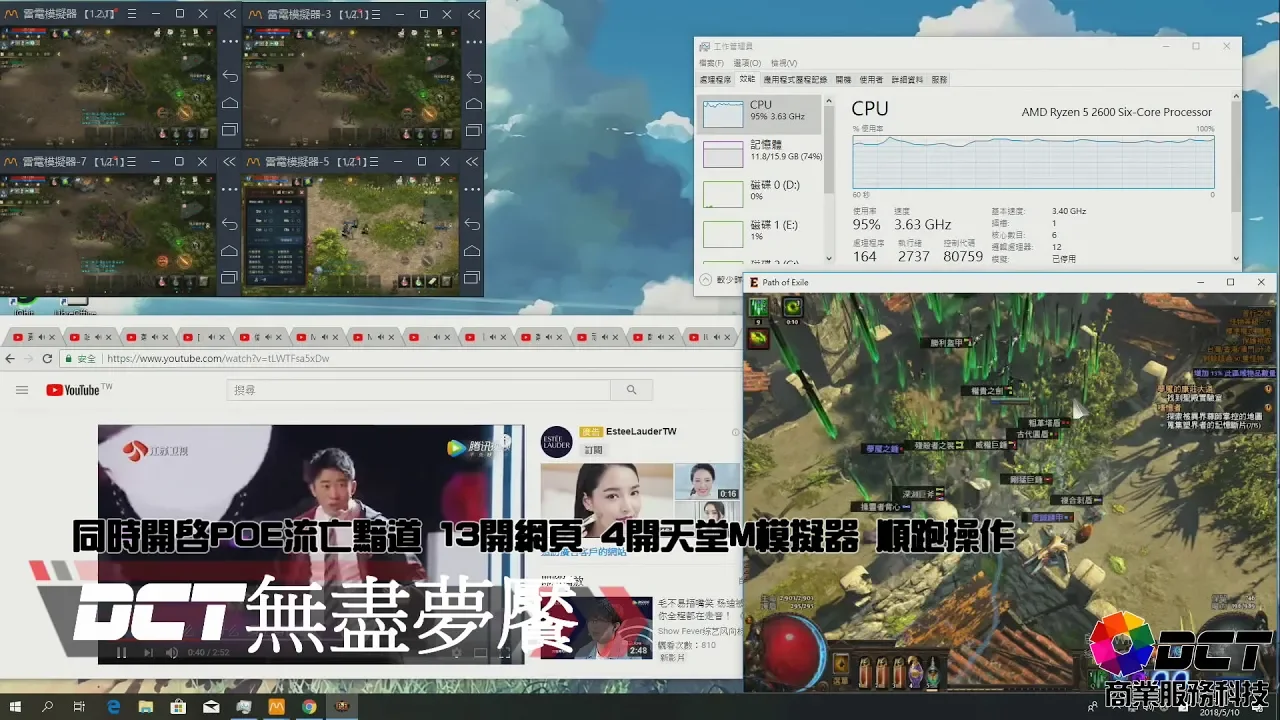The image size is (1280, 720).
Task: Switch to the 服務 tab
Action: [x=939, y=79]
